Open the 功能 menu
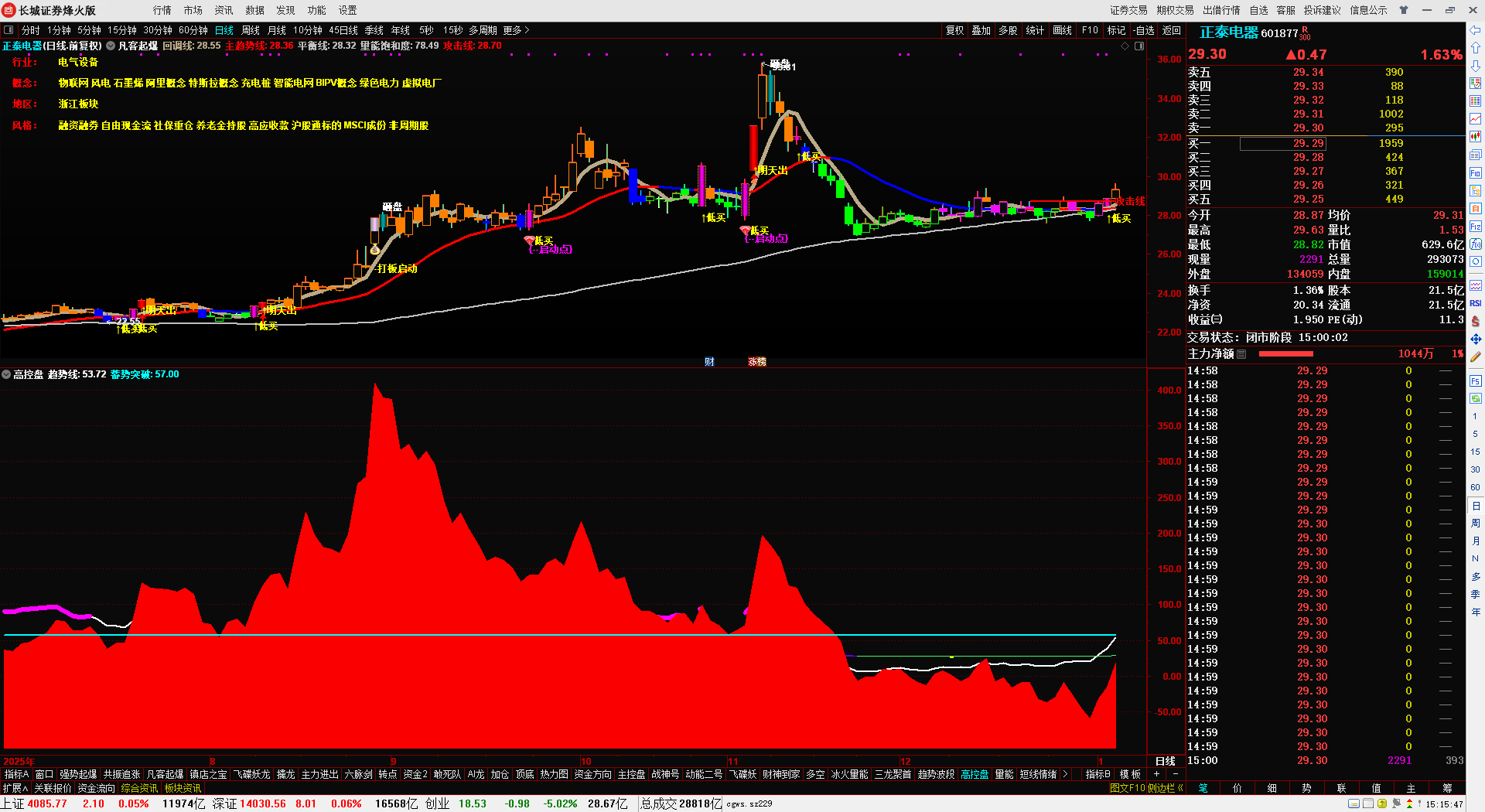The height and width of the screenshot is (812, 1485). pyautogui.click(x=317, y=10)
